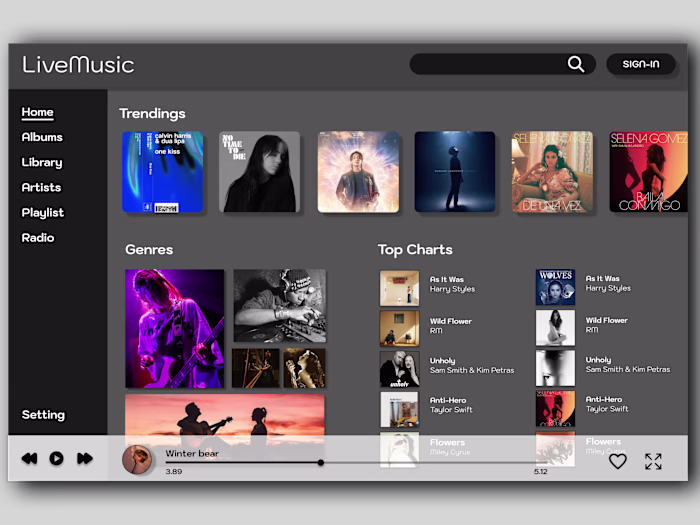The image size is (700, 525).
Task: Select Artists in the sidebar
Action: click(x=41, y=188)
